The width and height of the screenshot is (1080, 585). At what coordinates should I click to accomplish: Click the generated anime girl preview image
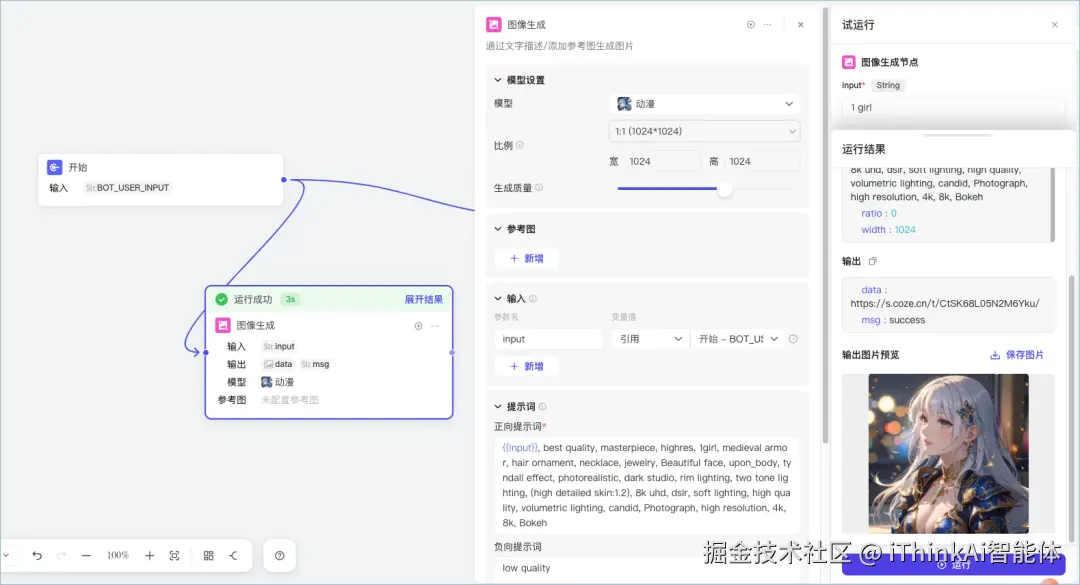948,453
